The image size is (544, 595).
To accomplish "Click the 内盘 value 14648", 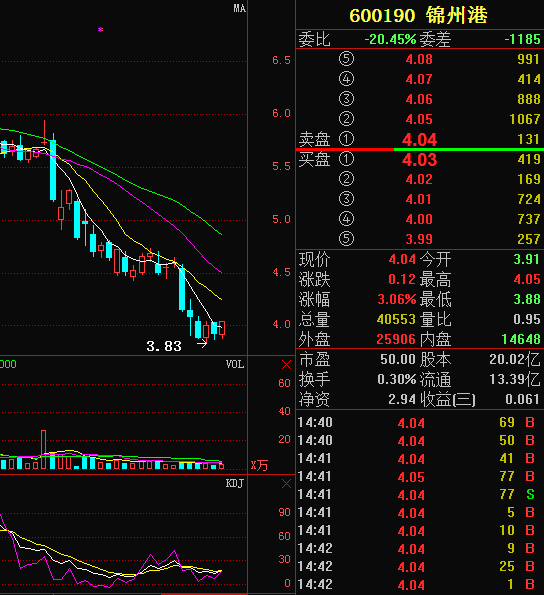I will point(521,339).
